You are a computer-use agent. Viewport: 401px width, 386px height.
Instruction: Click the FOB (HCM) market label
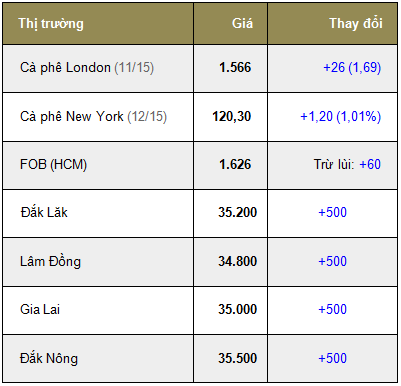pyautogui.click(x=53, y=165)
